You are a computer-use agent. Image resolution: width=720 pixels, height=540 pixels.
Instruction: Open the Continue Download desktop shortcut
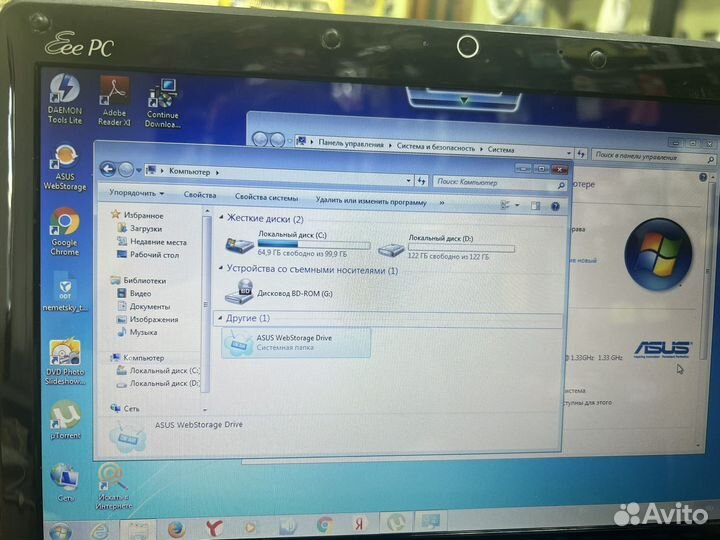coord(163,103)
